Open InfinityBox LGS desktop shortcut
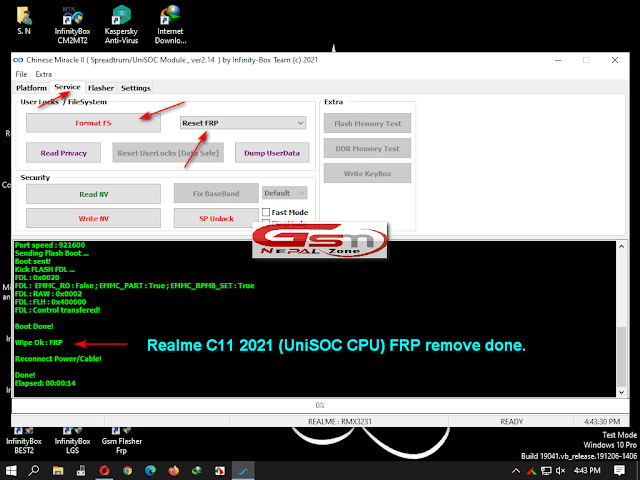The image size is (640, 480). [72, 441]
